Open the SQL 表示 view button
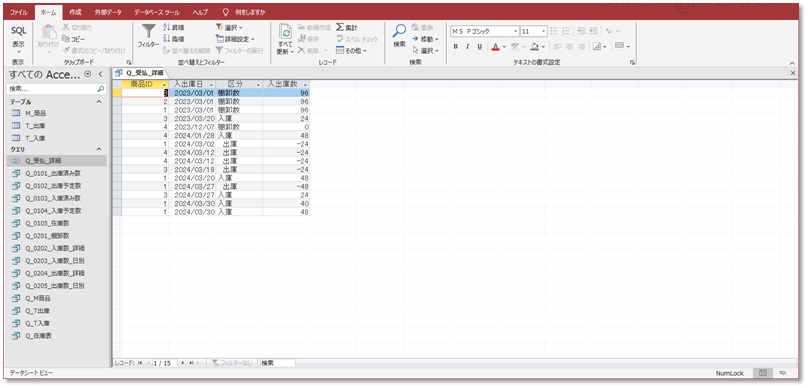Image resolution: width=808 pixels, height=388 pixels. (x=18, y=39)
